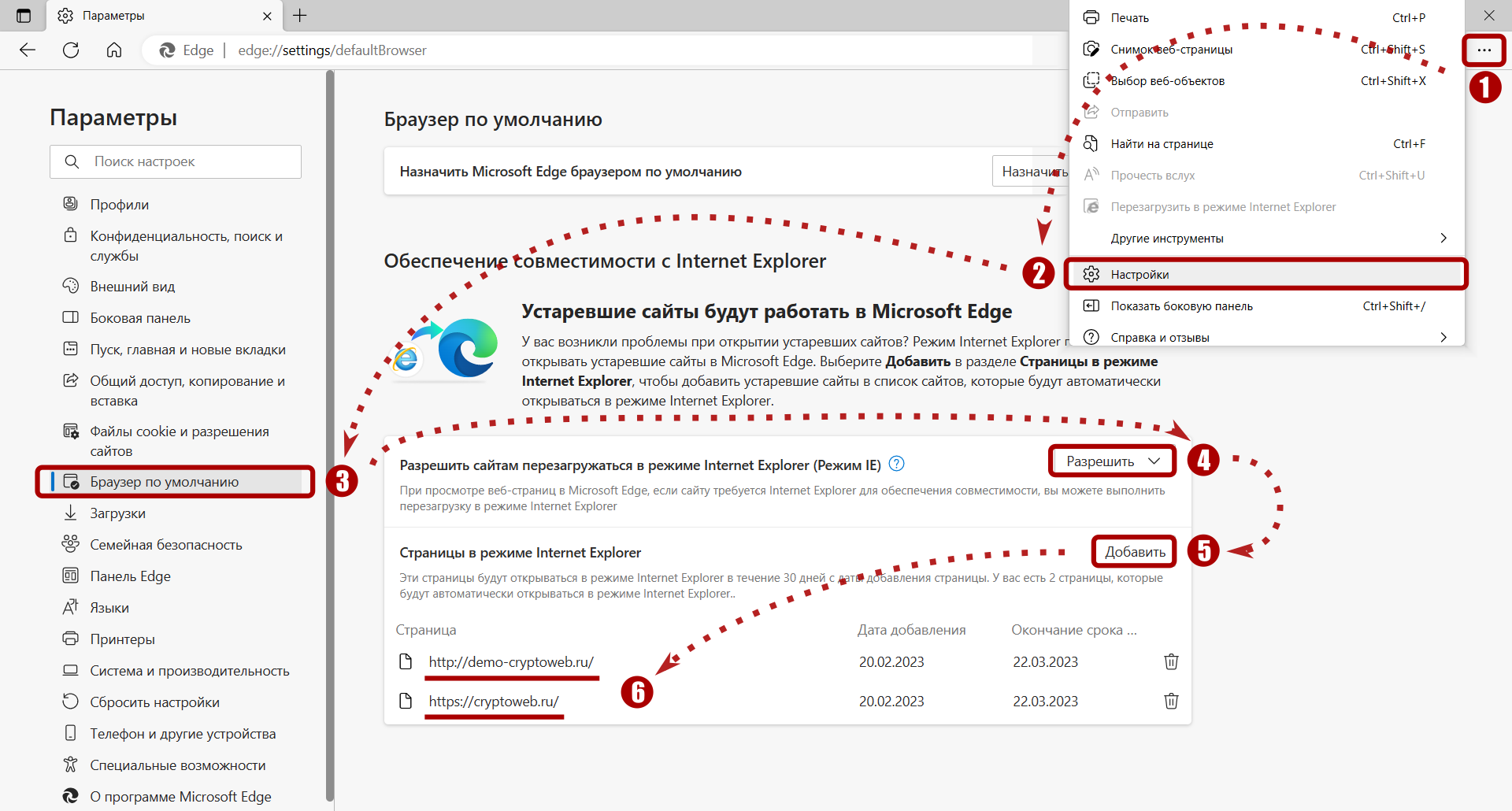Image resolution: width=1512 pixels, height=811 pixels.
Task: Delete https://cryptoweb.ru/ entry with trash icon
Action: (x=1172, y=701)
